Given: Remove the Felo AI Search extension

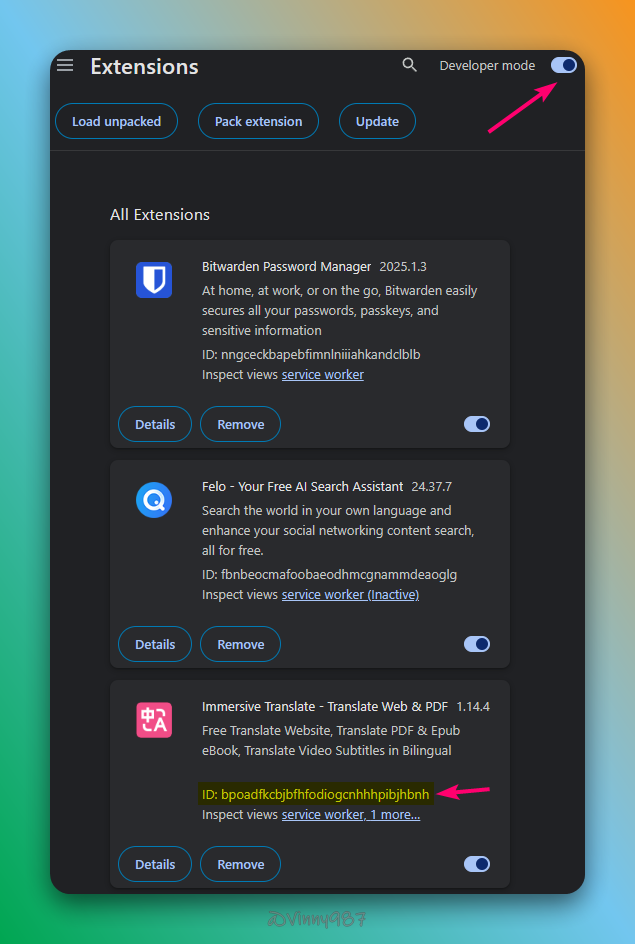Looking at the screenshot, I should 240,644.
